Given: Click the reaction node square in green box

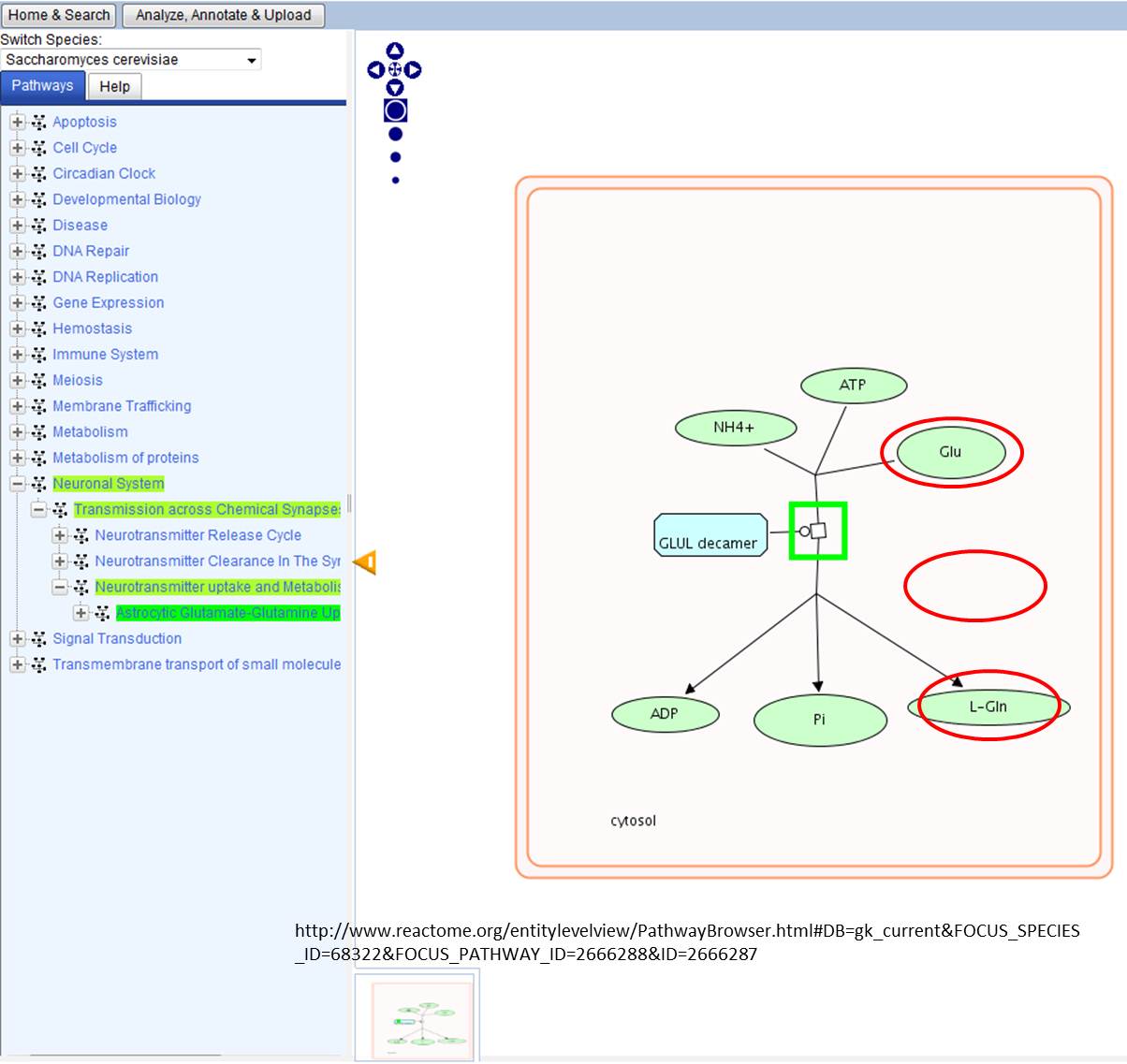Looking at the screenshot, I should coord(818,531).
